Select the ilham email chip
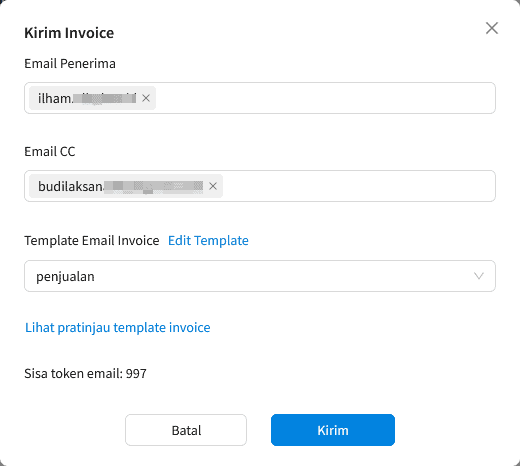Viewport: 520px width, 466px height. pos(87,98)
